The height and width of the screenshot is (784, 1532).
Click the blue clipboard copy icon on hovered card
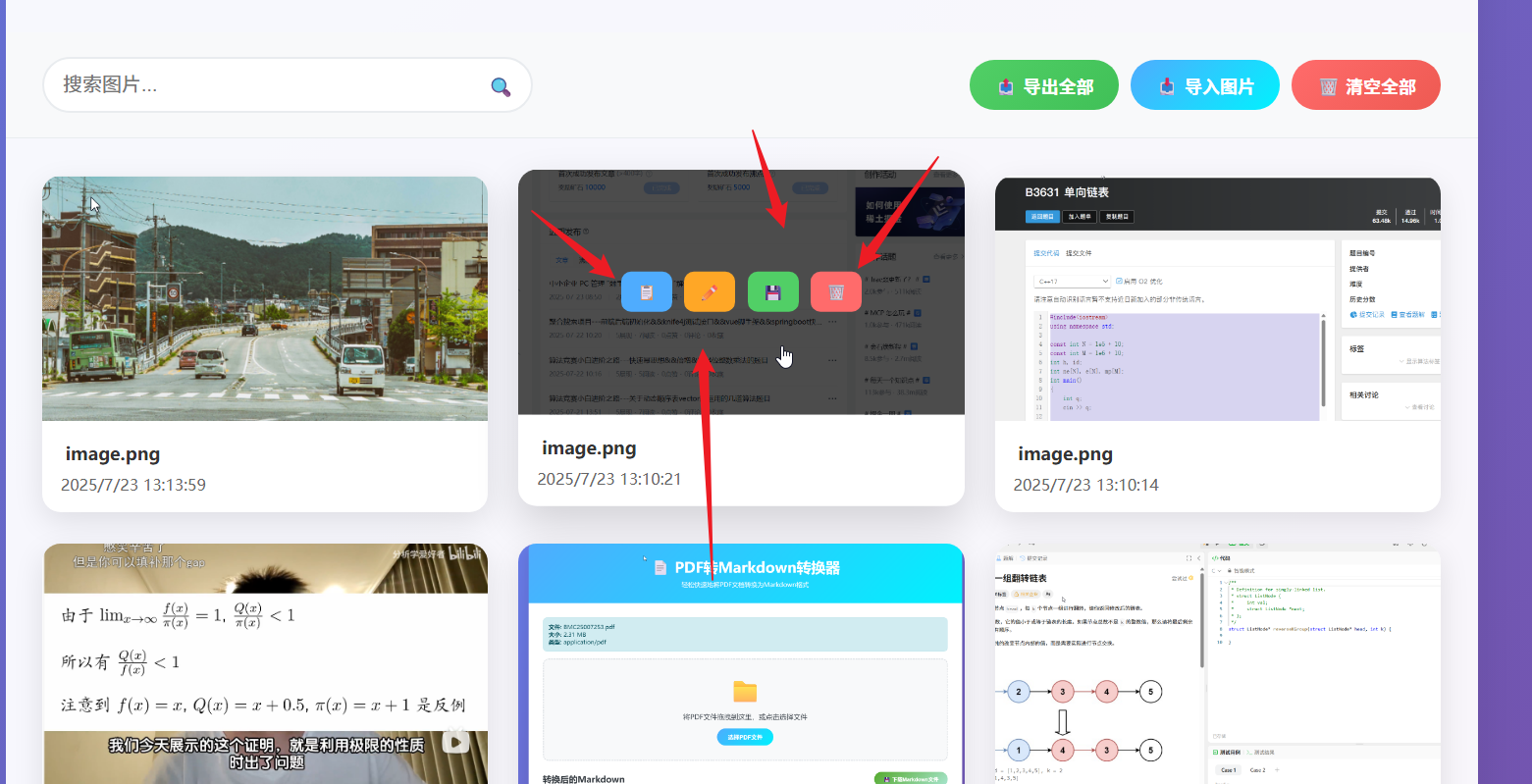[x=647, y=291]
